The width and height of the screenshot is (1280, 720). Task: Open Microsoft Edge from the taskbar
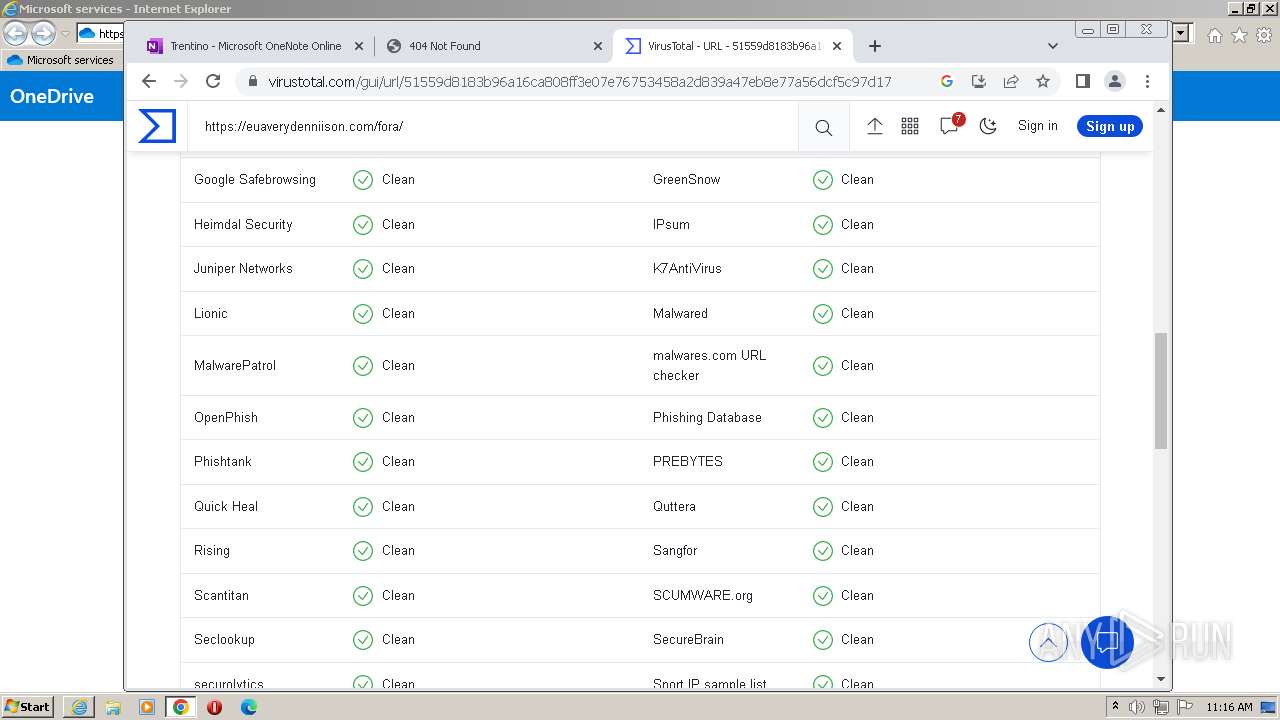(249, 707)
